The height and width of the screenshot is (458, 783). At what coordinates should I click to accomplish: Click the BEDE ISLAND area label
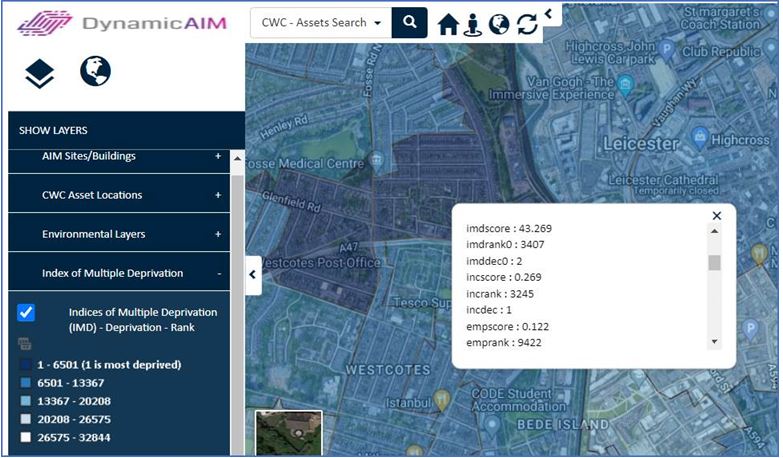click(x=563, y=425)
